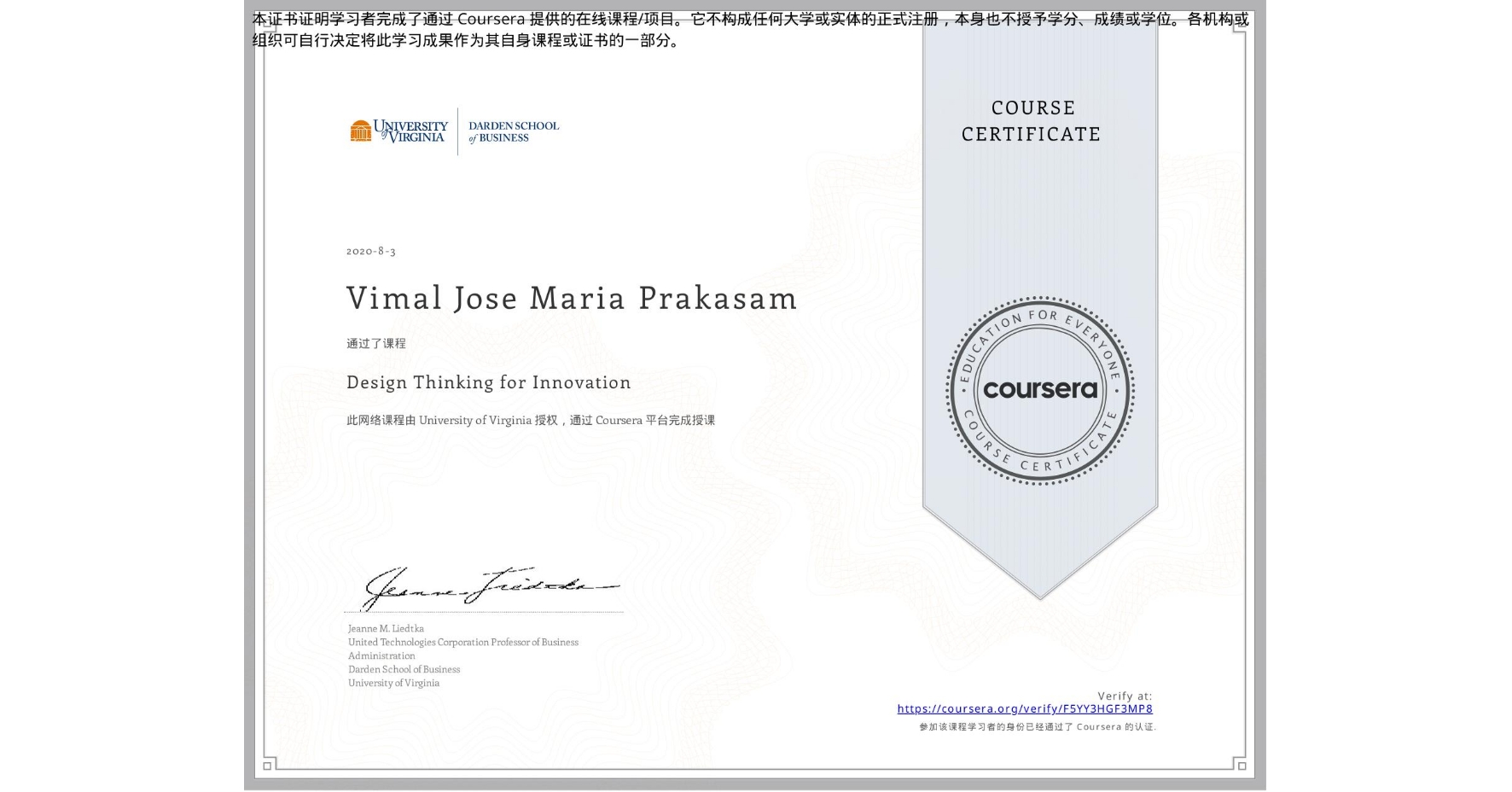Image resolution: width=1512 pixels, height=792 pixels.
Task: Click the University of Virginia logo
Action: 398,131
